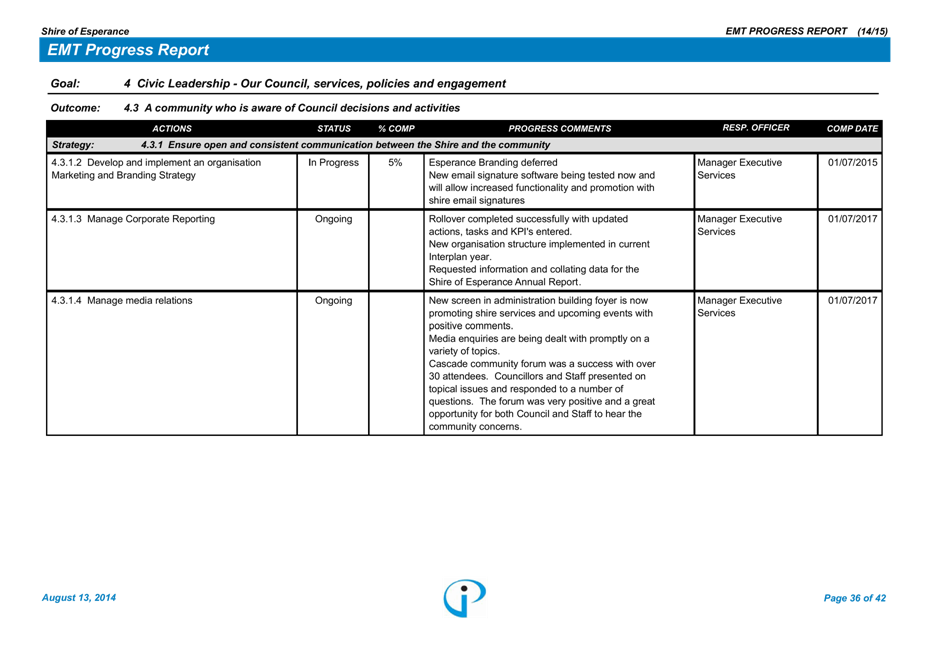
Task: Select Outcome 4.3 community awareness line
Action: point(255,108)
